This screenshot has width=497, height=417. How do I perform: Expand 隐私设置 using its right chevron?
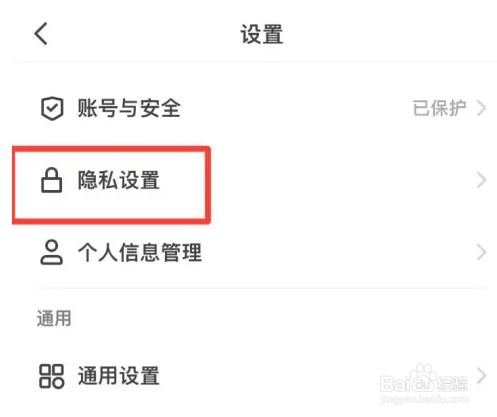tap(481, 180)
